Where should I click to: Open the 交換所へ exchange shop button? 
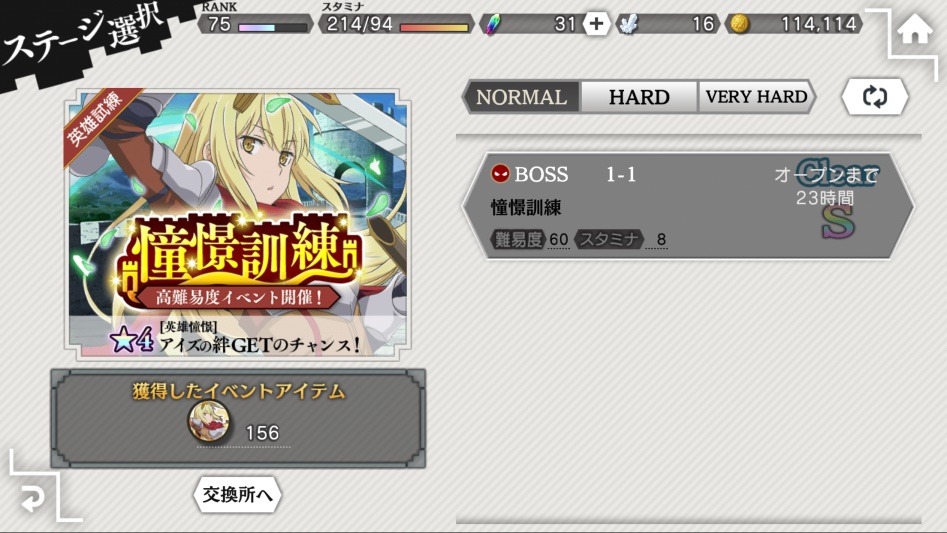click(237, 495)
